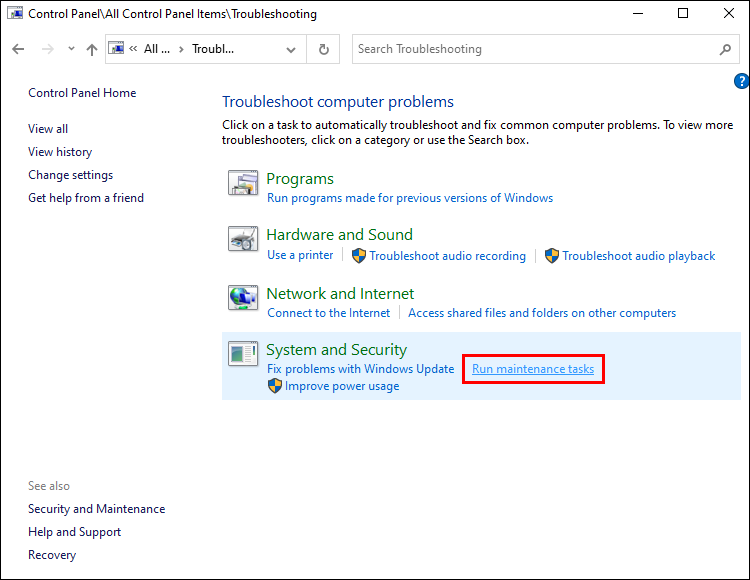The width and height of the screenshot is (750, 580).
Task: Go to Control Panel Home
Action: click(82, 93)
